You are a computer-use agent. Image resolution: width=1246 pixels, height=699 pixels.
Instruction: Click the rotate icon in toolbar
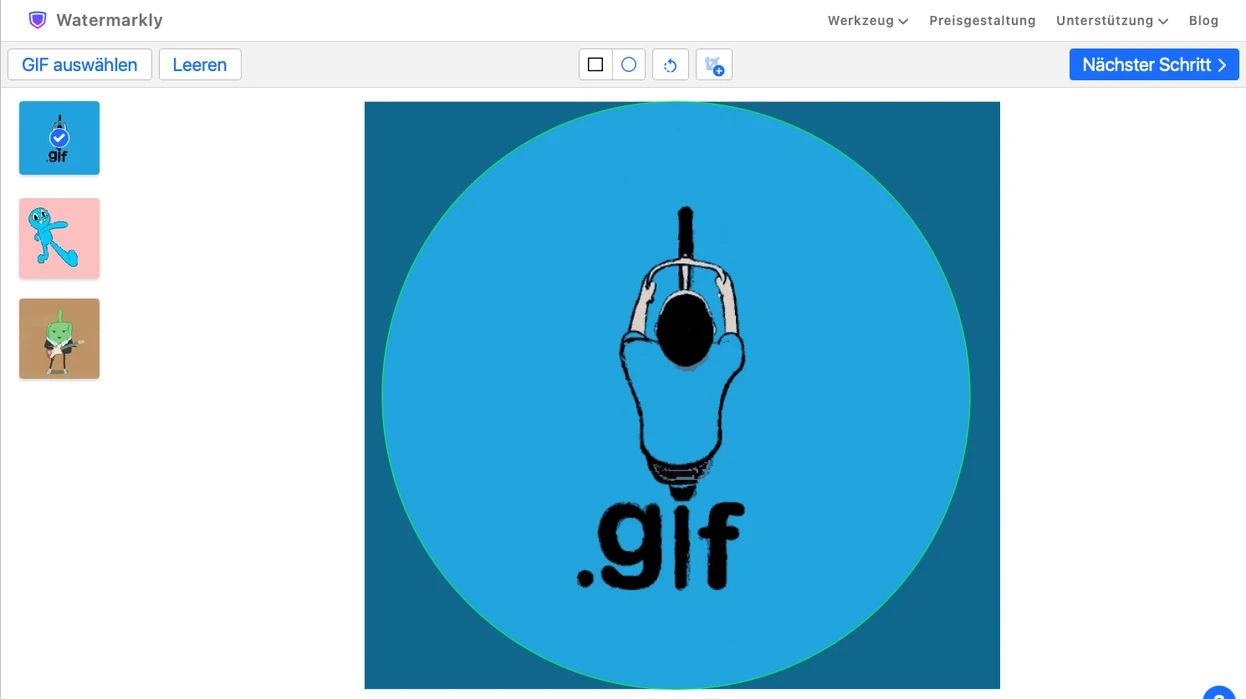pyautogui.click(x=670, y=65)
